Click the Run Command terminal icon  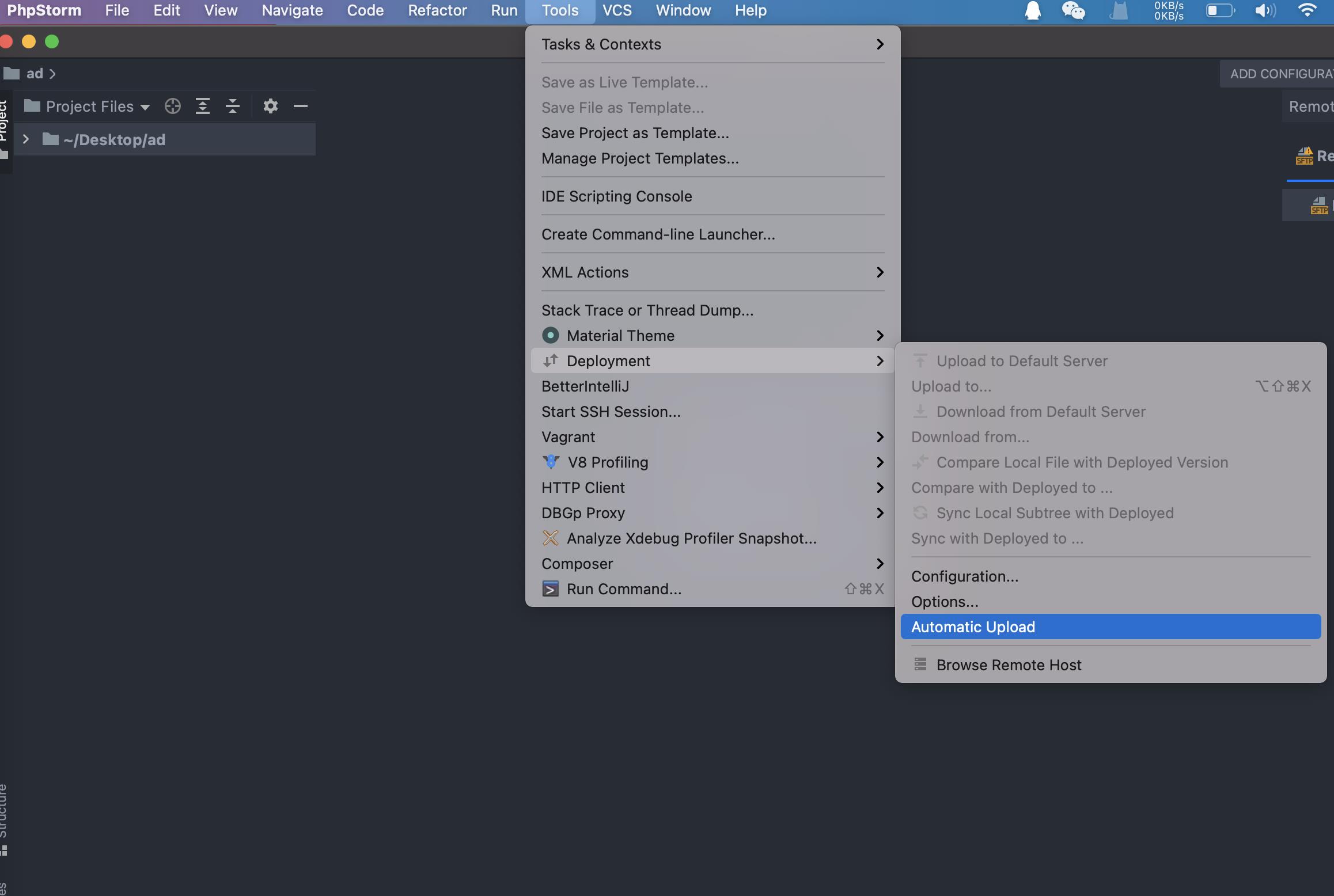[551, 589]
